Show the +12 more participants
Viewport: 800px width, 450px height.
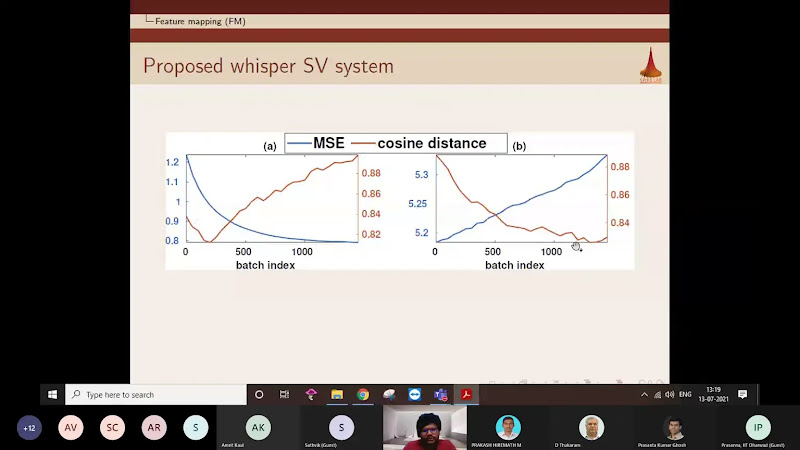point(29,428)
